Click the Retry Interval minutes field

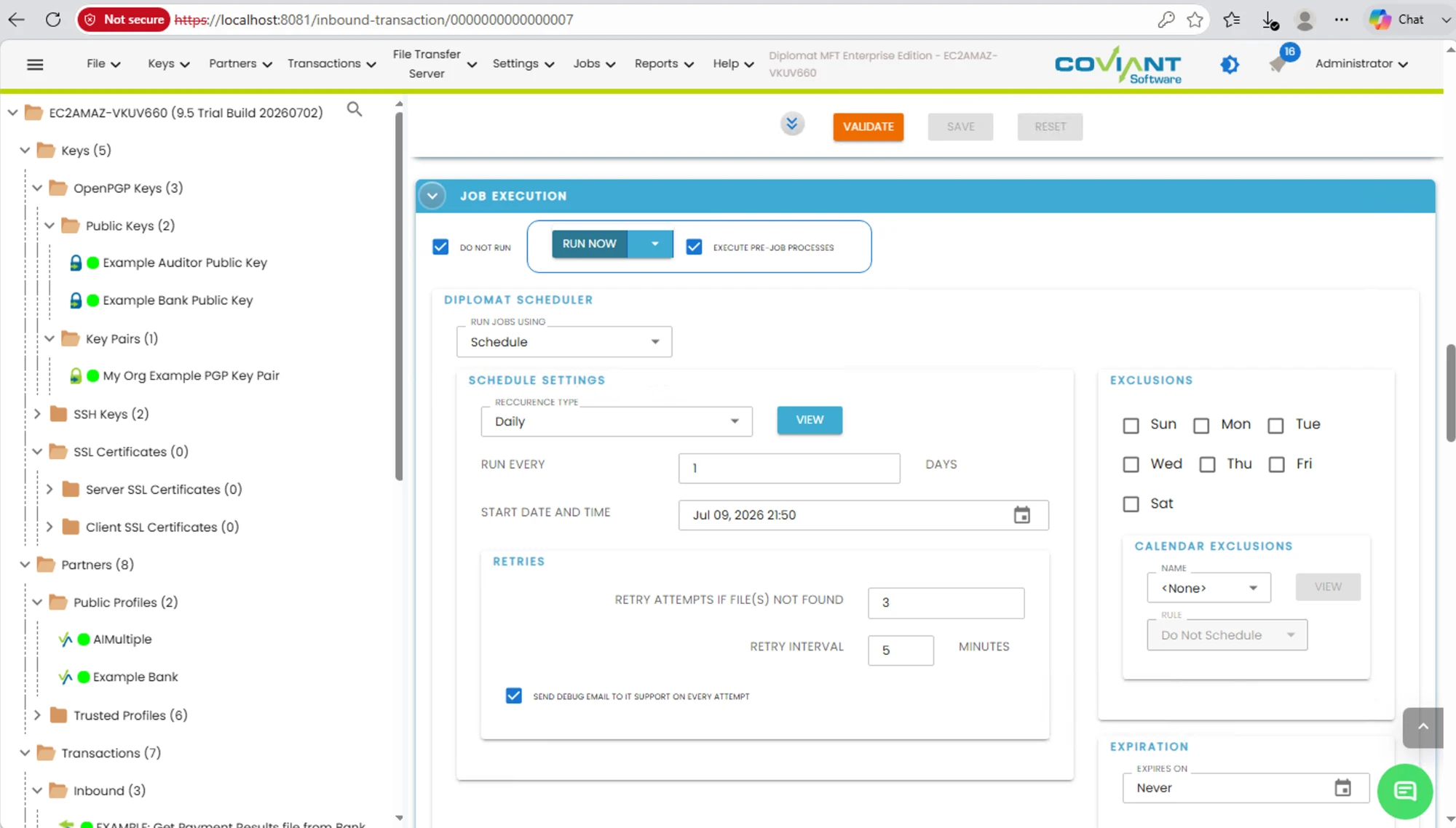(901, 650)
